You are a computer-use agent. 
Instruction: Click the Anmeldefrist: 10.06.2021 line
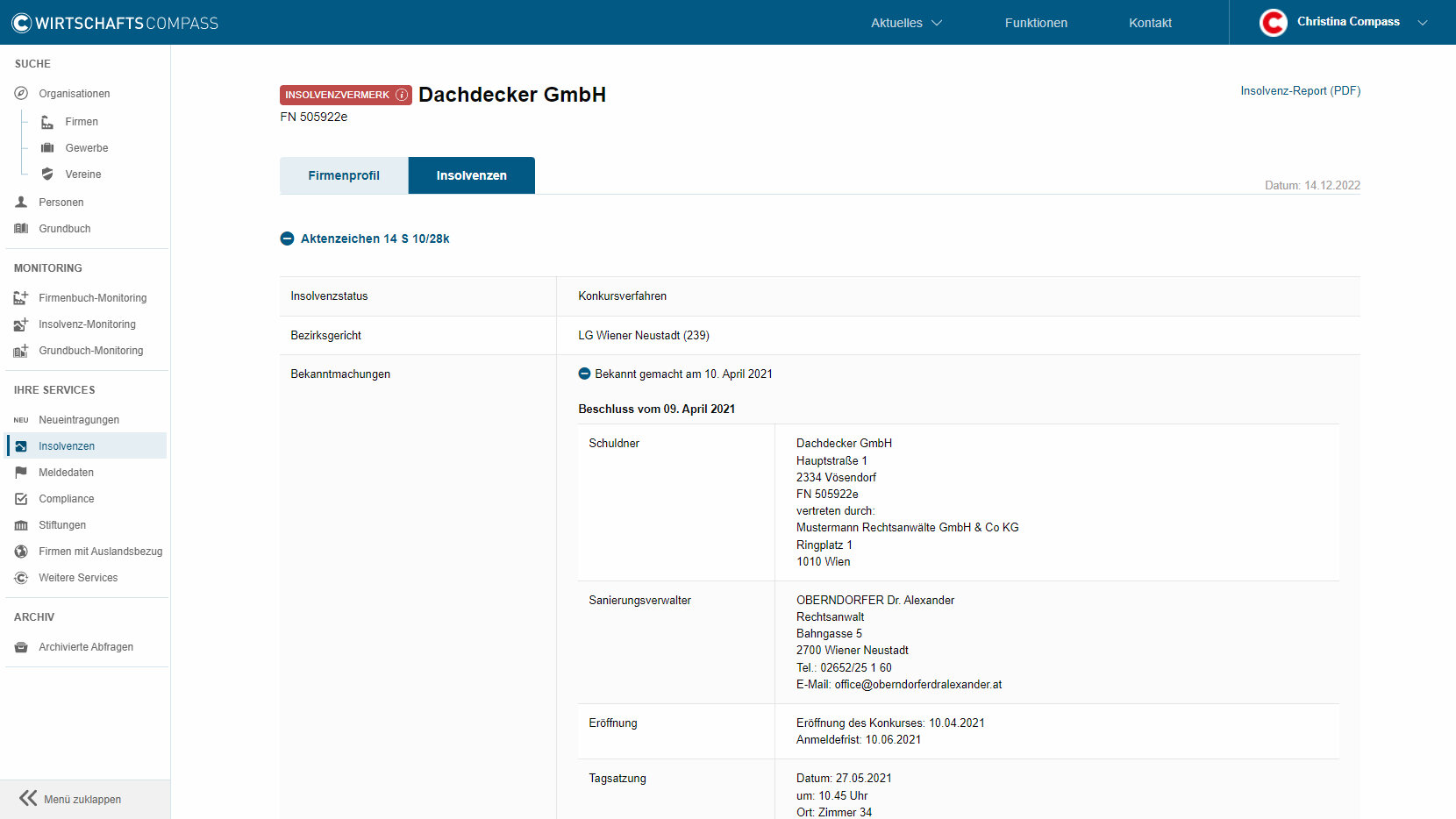[x=859, y=740]
